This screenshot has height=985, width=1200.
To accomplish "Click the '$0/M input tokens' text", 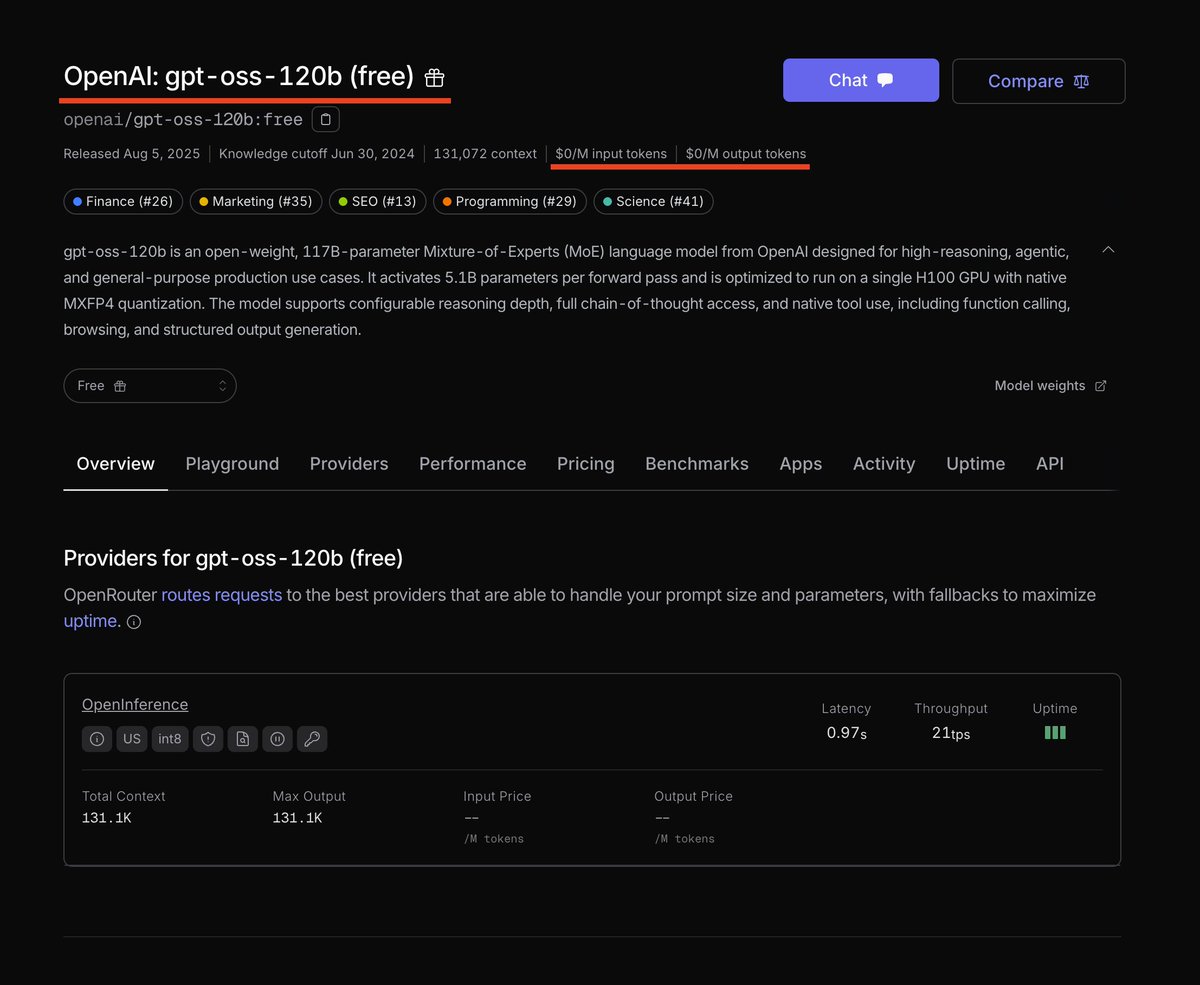I will coord(611,154).
